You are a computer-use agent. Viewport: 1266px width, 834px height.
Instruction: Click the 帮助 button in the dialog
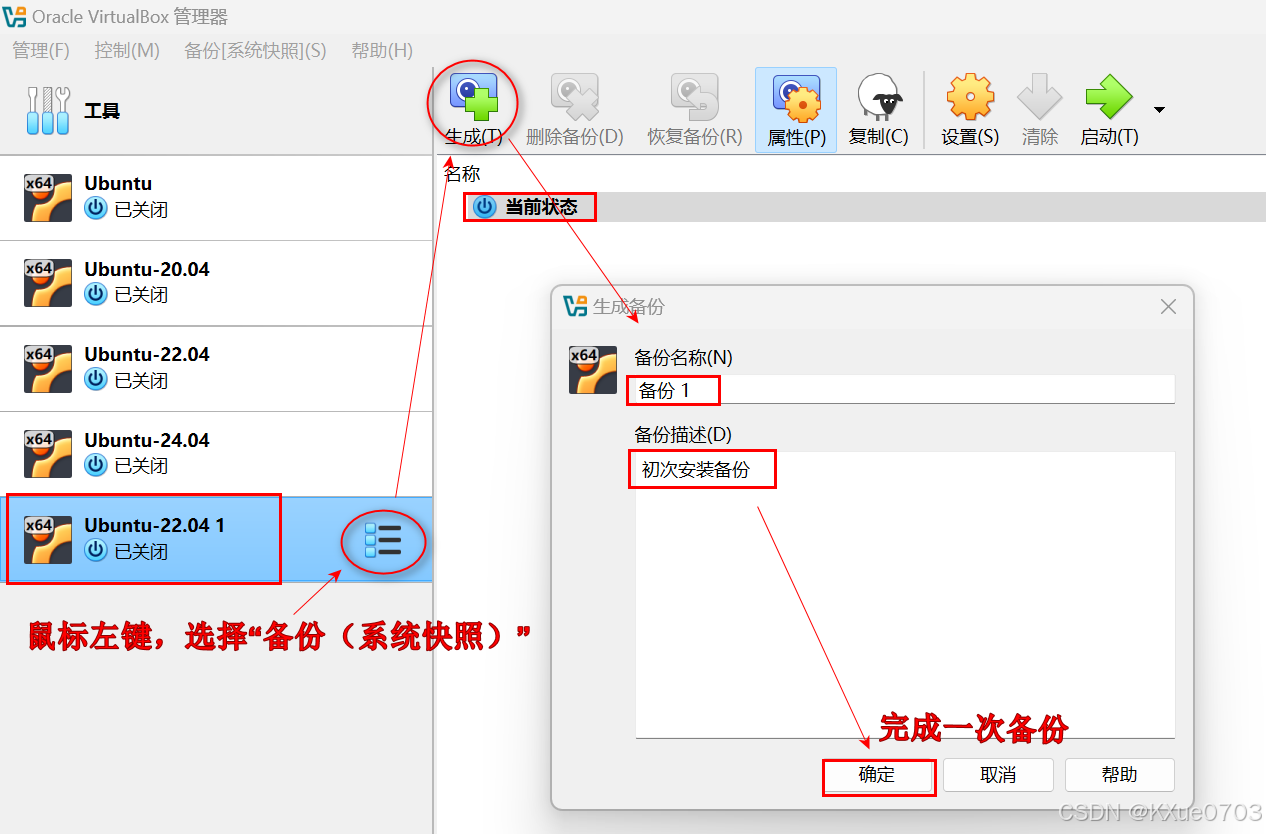click(x=1119, y=775)
